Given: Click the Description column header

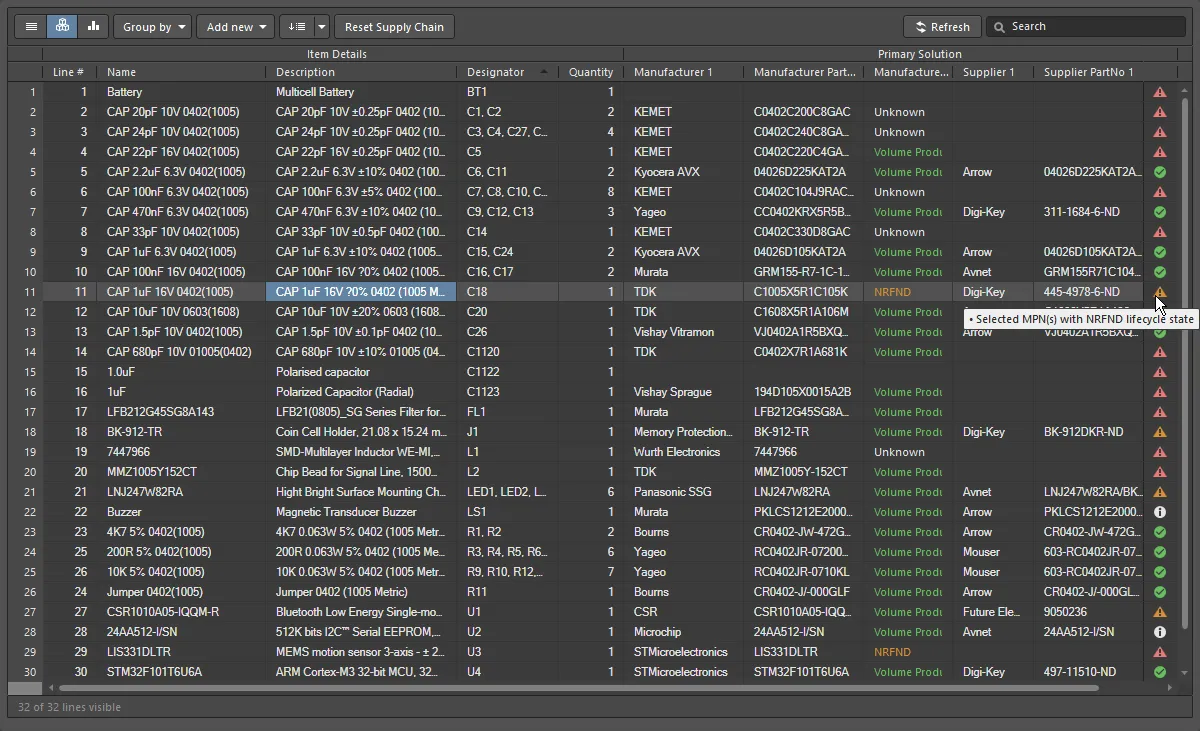Looking at the screenshot, I should coord(361,72).
